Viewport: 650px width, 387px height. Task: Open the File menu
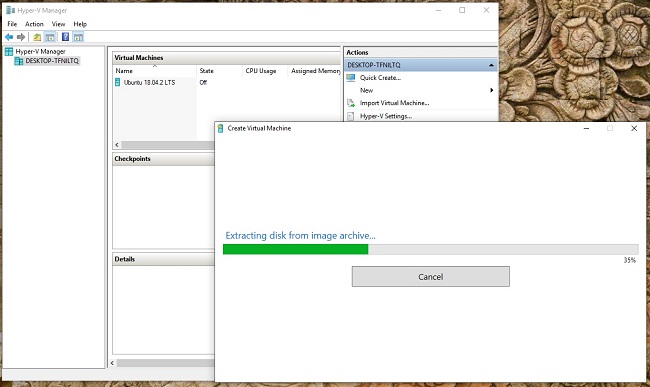click(x=12, y=24)
